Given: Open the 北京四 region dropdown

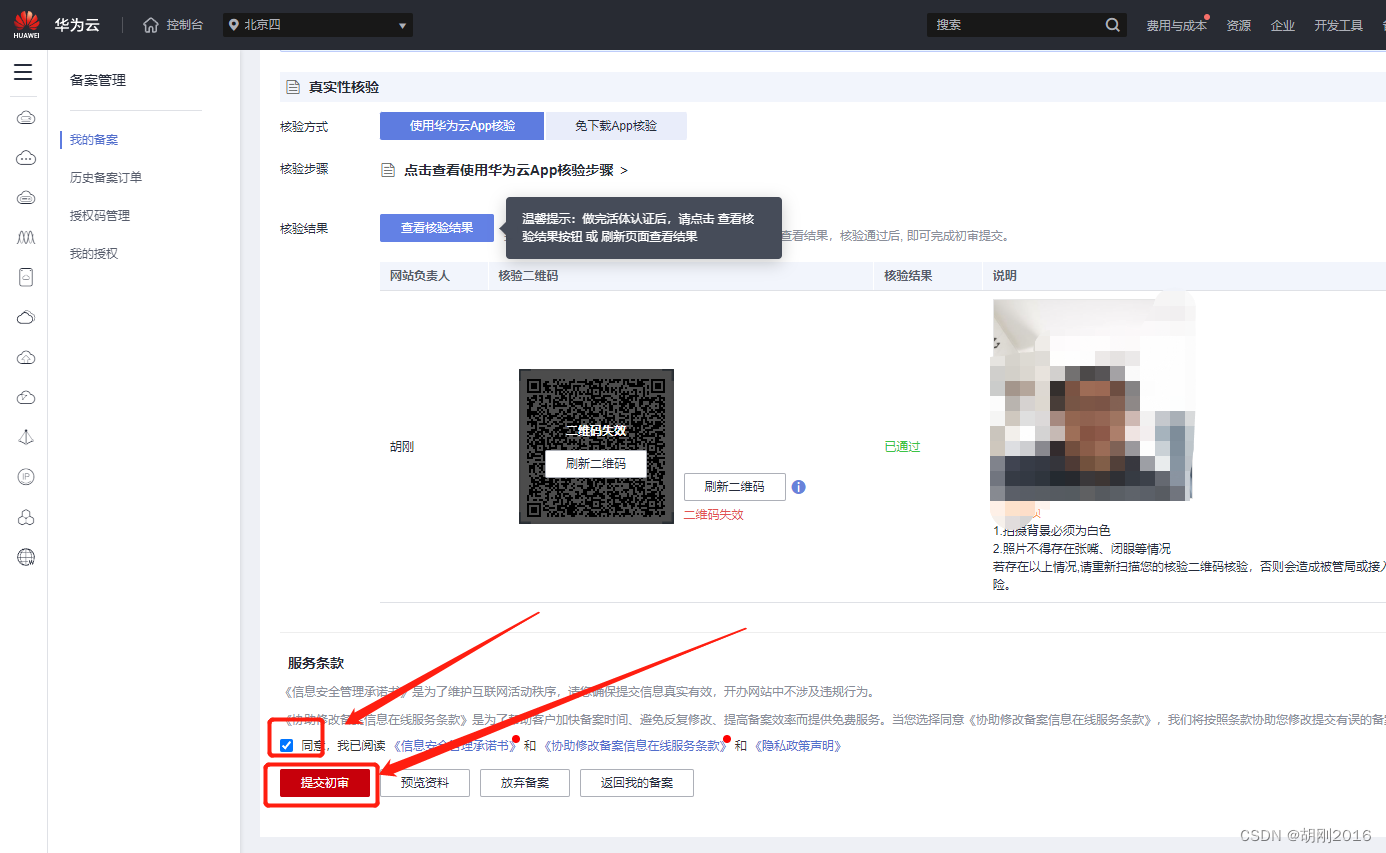Looking at the screenshot, I should 318,25.
